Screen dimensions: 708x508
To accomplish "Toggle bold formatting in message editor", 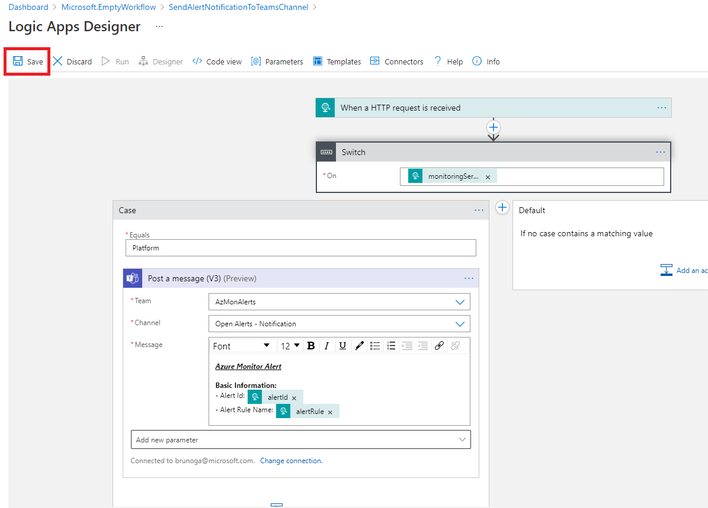I will pyautogui.click(x=311, y=346).
